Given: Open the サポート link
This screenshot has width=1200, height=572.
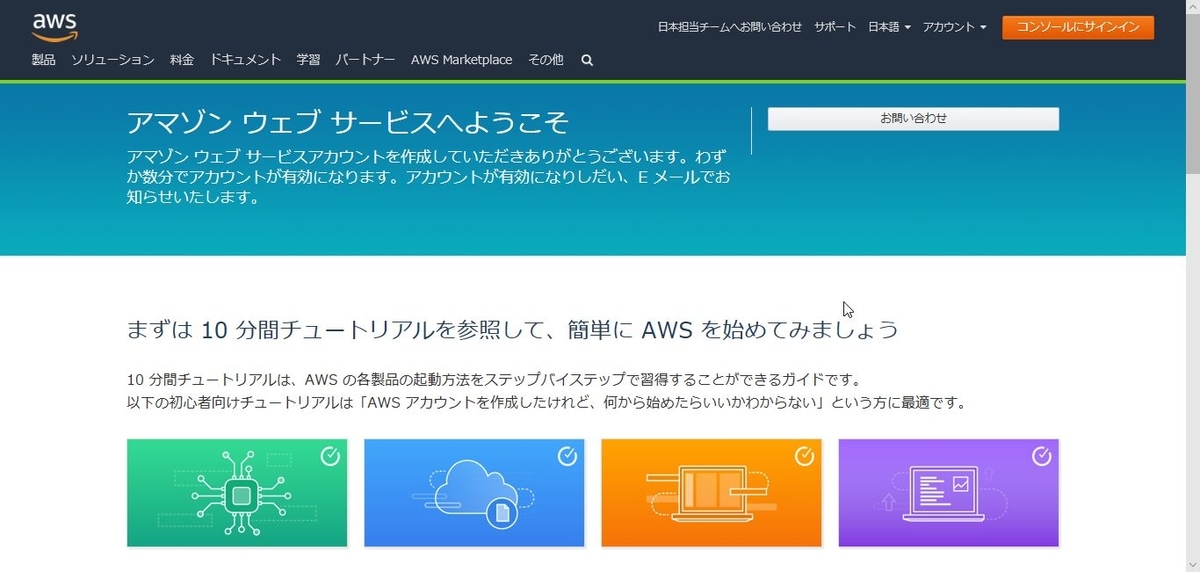Looking at the screenshot, I should click(x=835, y=27).
